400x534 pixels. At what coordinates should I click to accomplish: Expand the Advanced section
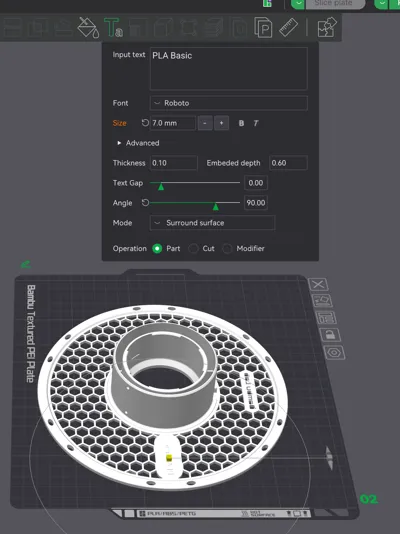(138, 143)
